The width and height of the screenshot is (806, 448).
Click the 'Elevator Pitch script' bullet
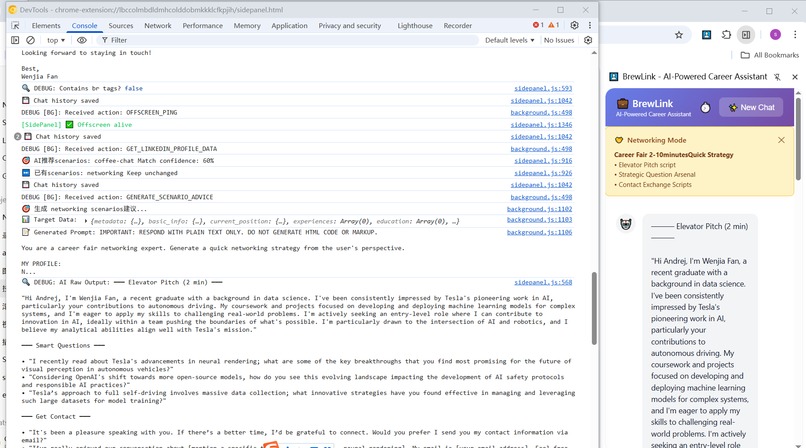click(645, 165)
